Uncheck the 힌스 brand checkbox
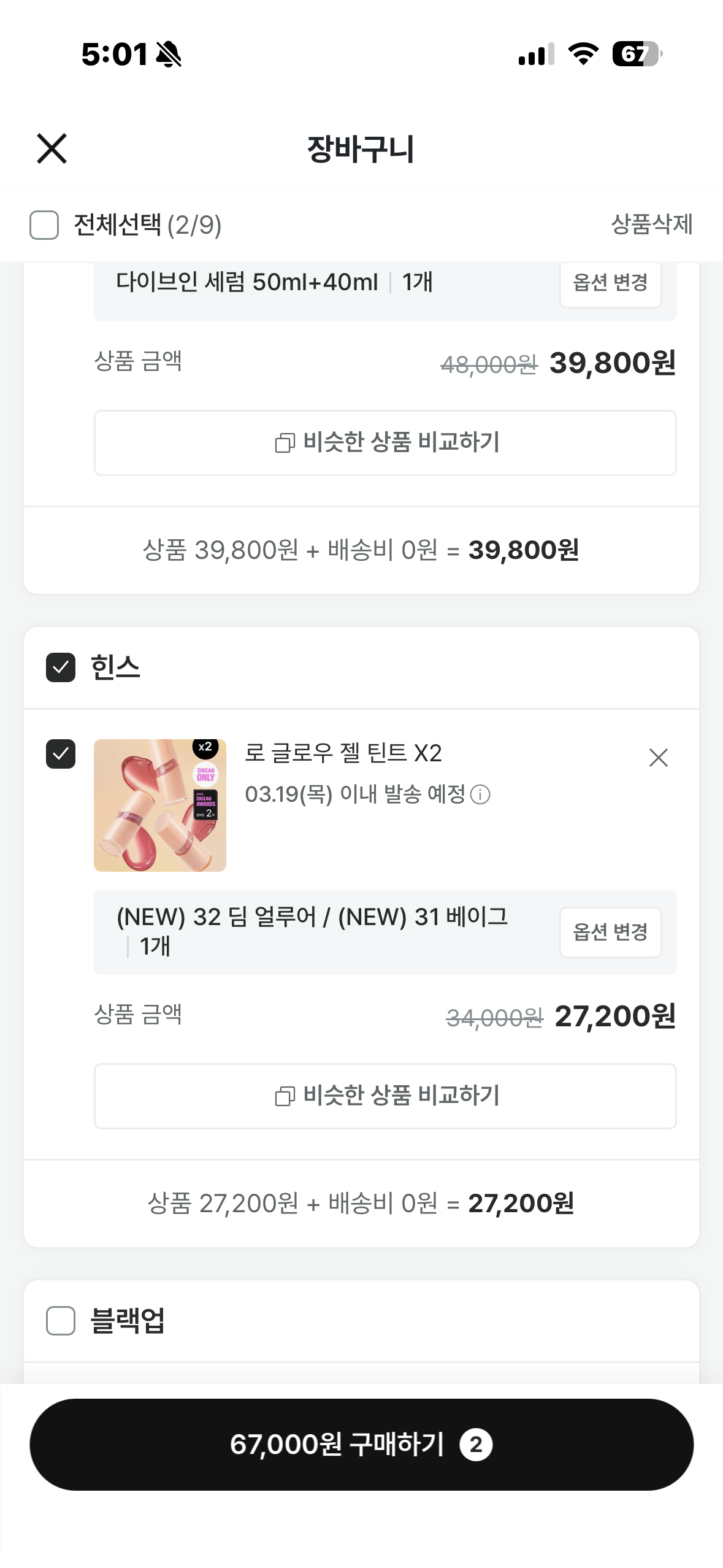This screenshot has width=723, height=1568. (61, 667)
